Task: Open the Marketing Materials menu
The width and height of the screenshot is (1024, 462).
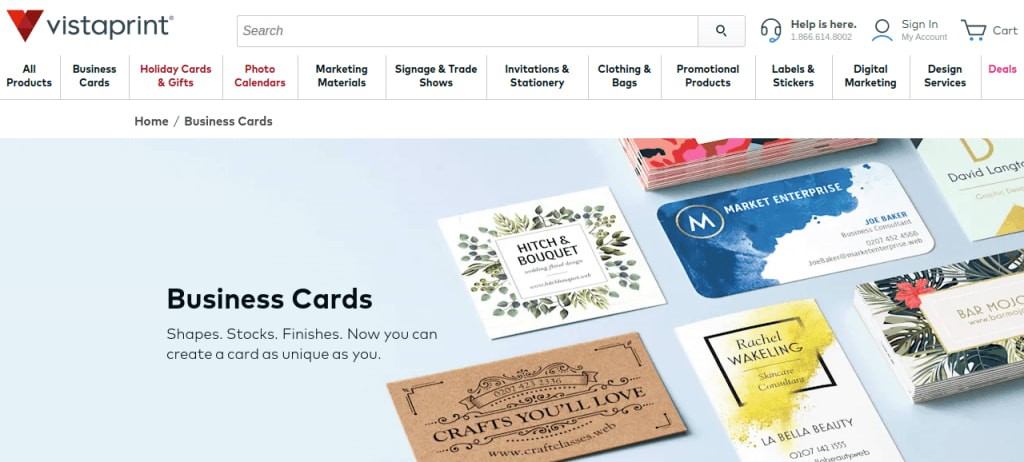Action: (x=342, y=76)
